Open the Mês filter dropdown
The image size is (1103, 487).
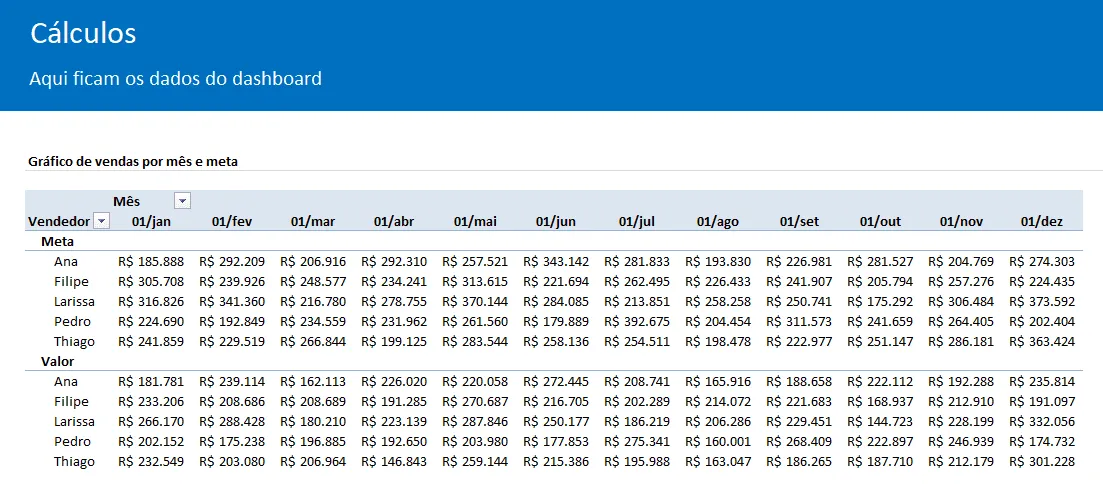182,201
